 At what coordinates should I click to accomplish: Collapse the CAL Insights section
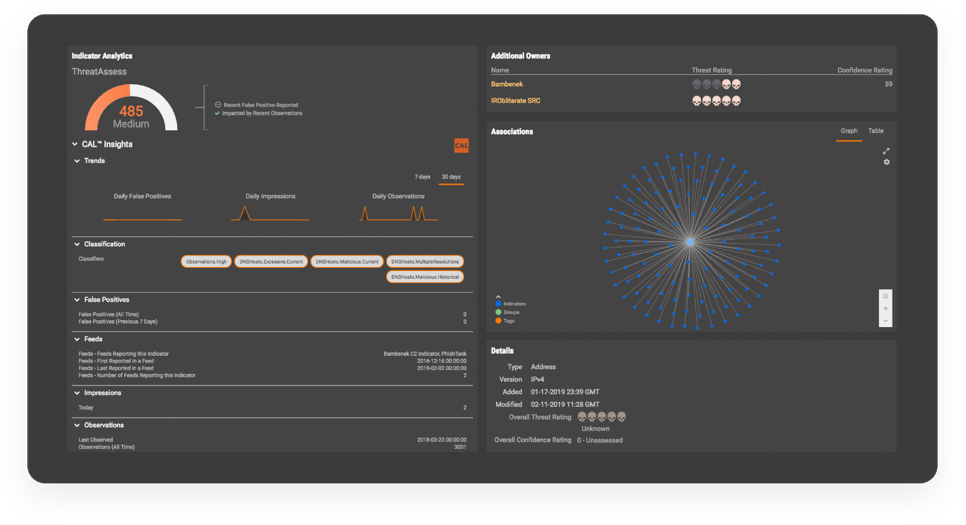[75, 144]
